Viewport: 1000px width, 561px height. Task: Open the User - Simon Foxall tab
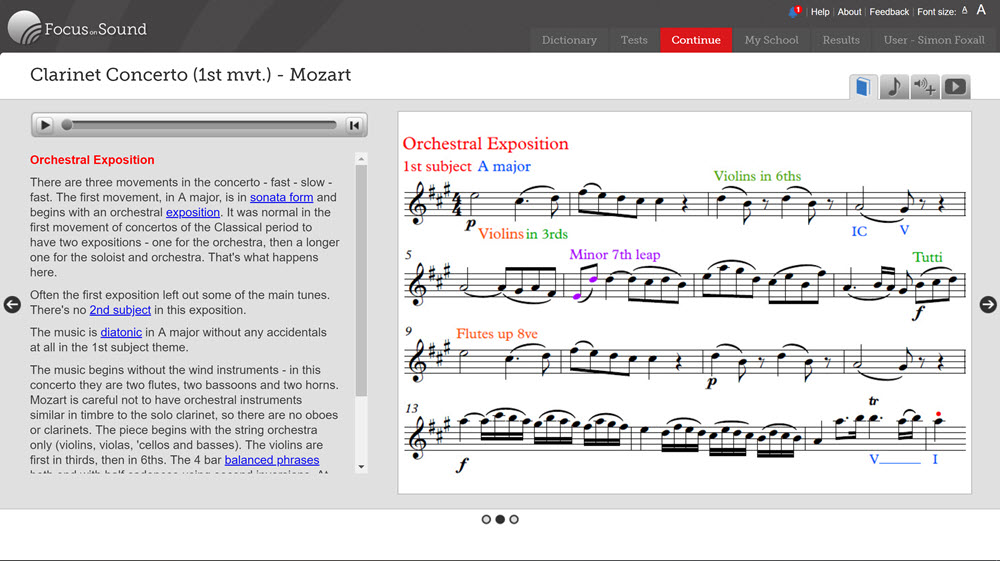click(x=934, y=40)
